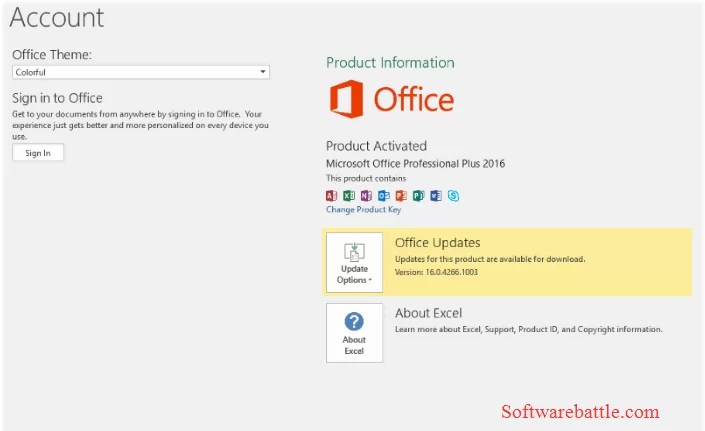The height and width of the screenshot is (431, 705).
Task: Click the Word app icon
Action: pyautogui.click(x=436, y=196)
